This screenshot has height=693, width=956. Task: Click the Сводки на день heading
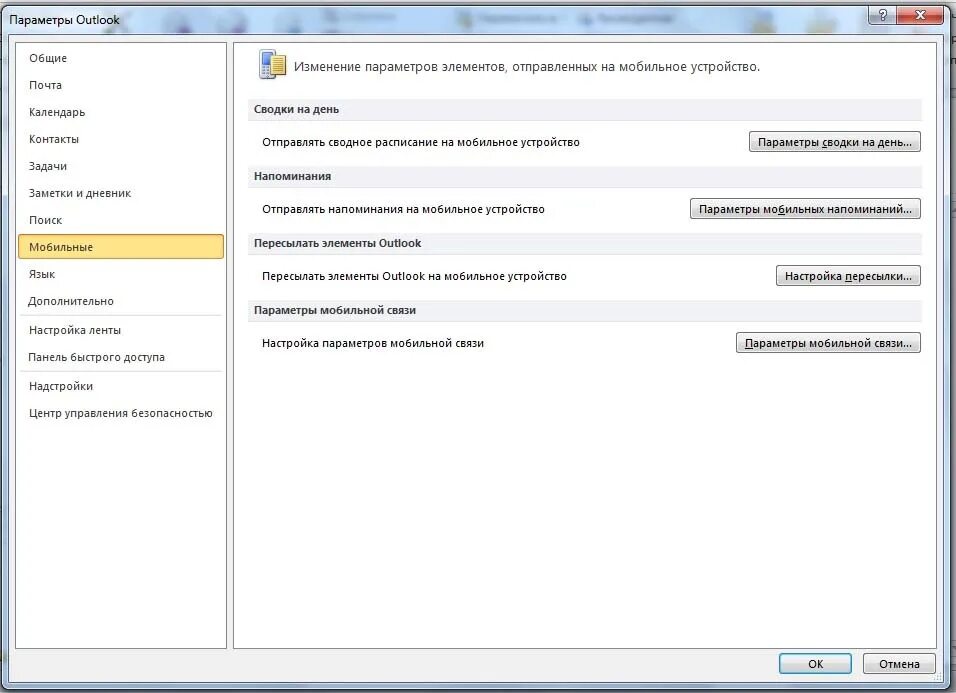296,110
